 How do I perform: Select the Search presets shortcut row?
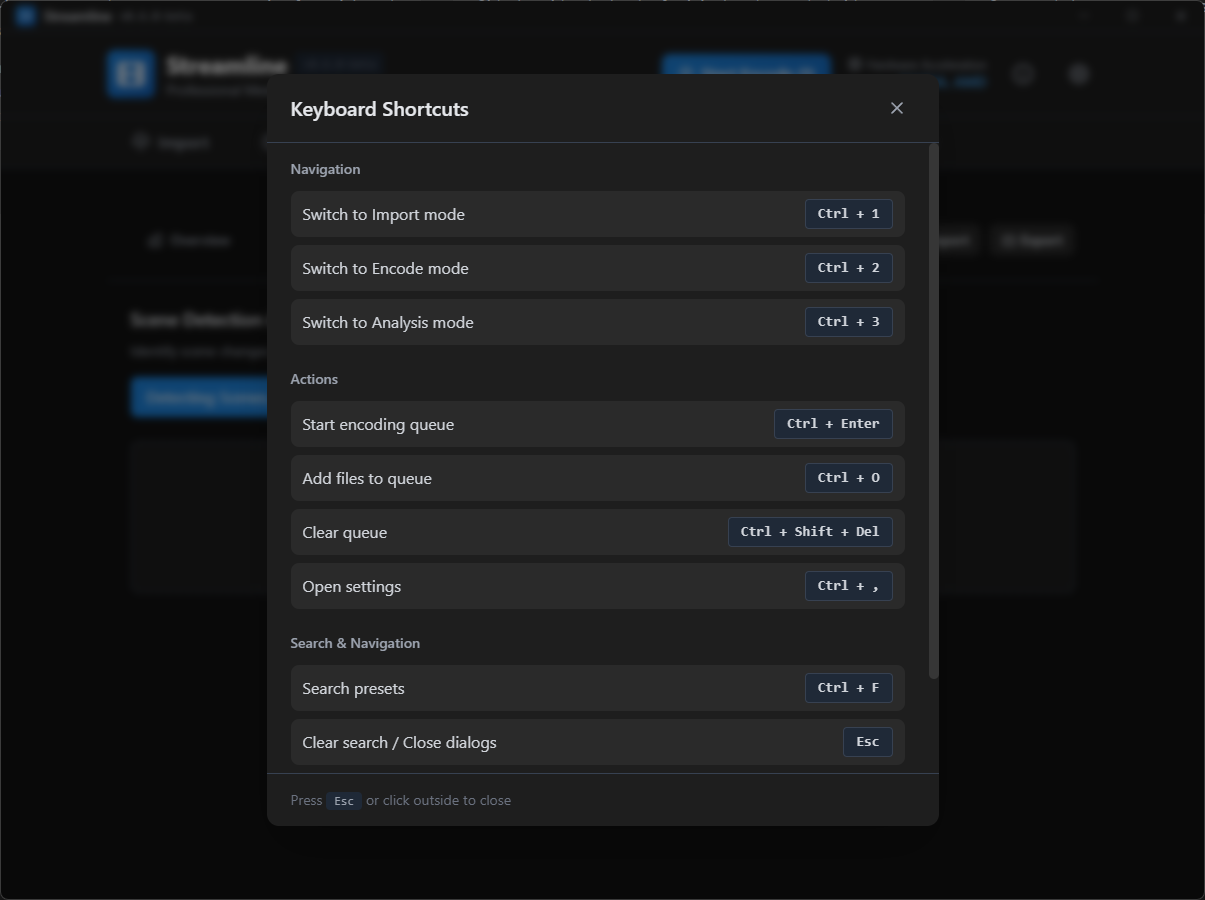pos(597,687)
